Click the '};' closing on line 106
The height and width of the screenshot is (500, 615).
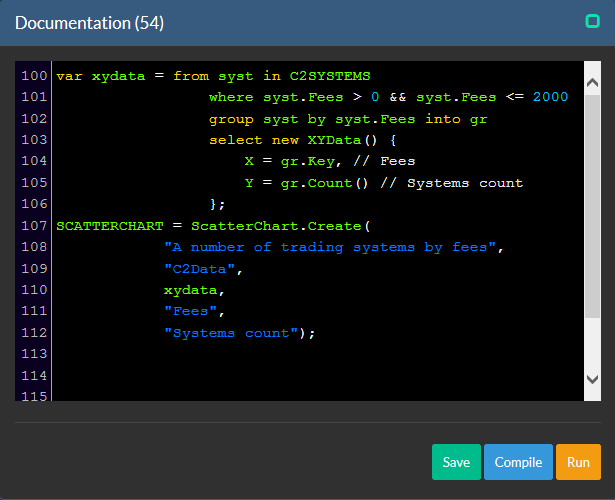tap(217, 204)
